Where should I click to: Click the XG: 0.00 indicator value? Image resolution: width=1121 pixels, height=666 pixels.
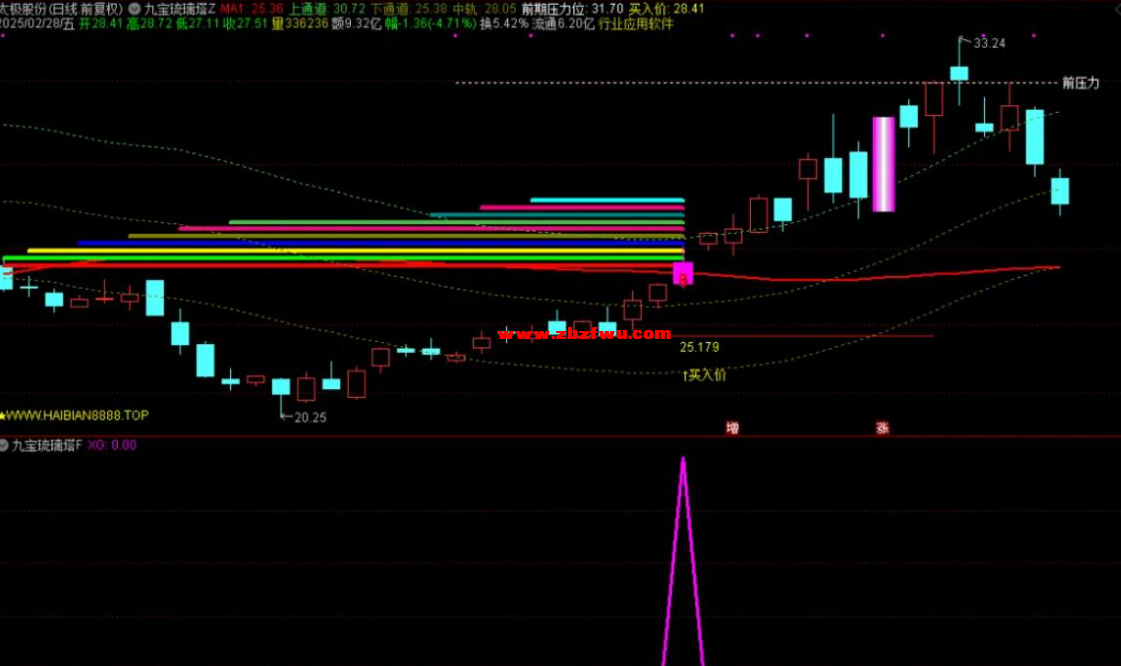click(x=112, y=445)
